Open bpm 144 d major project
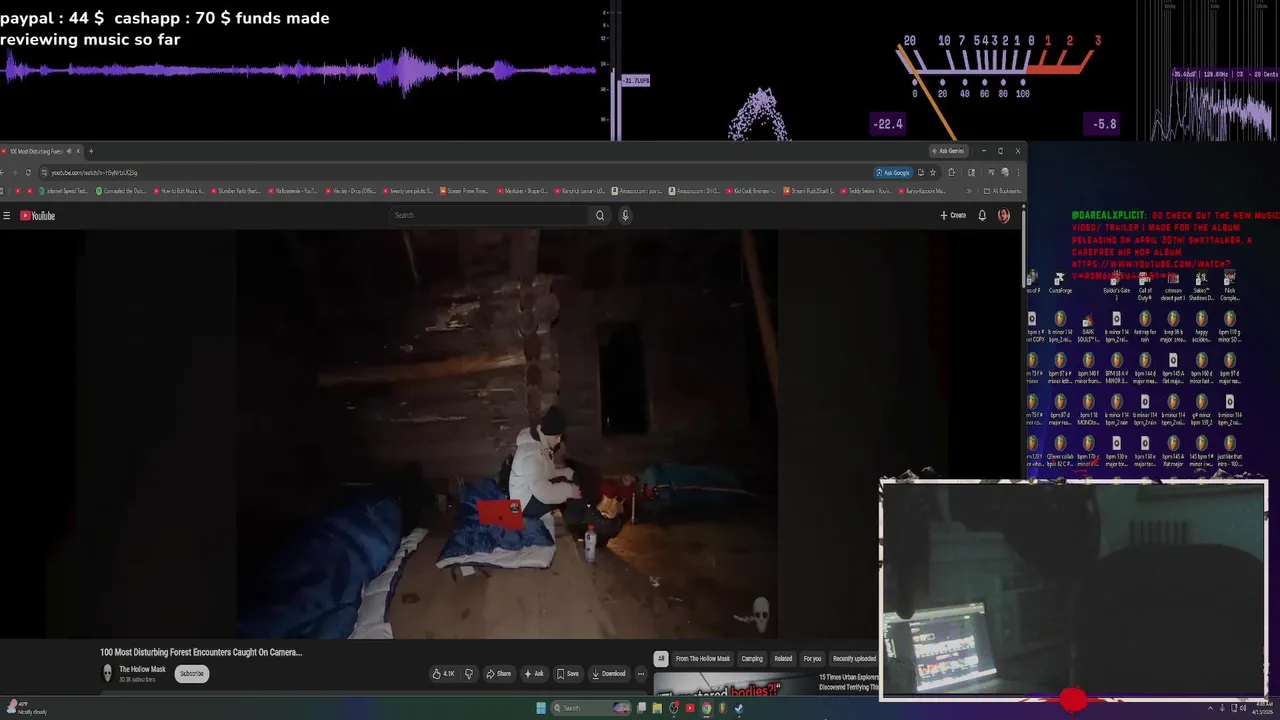 tap(1145, 367)
